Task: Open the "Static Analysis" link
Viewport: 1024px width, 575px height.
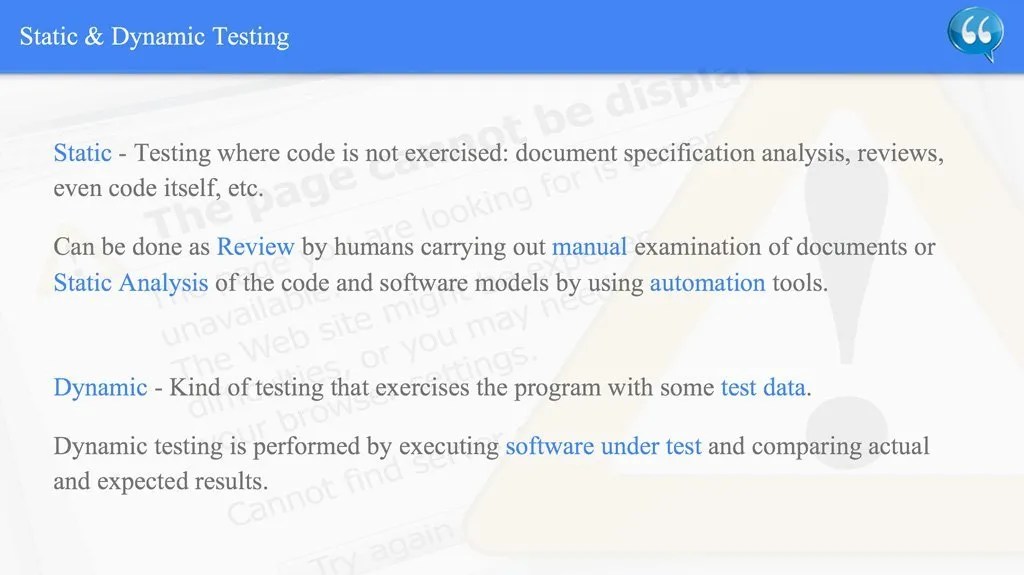Action: 130,283
